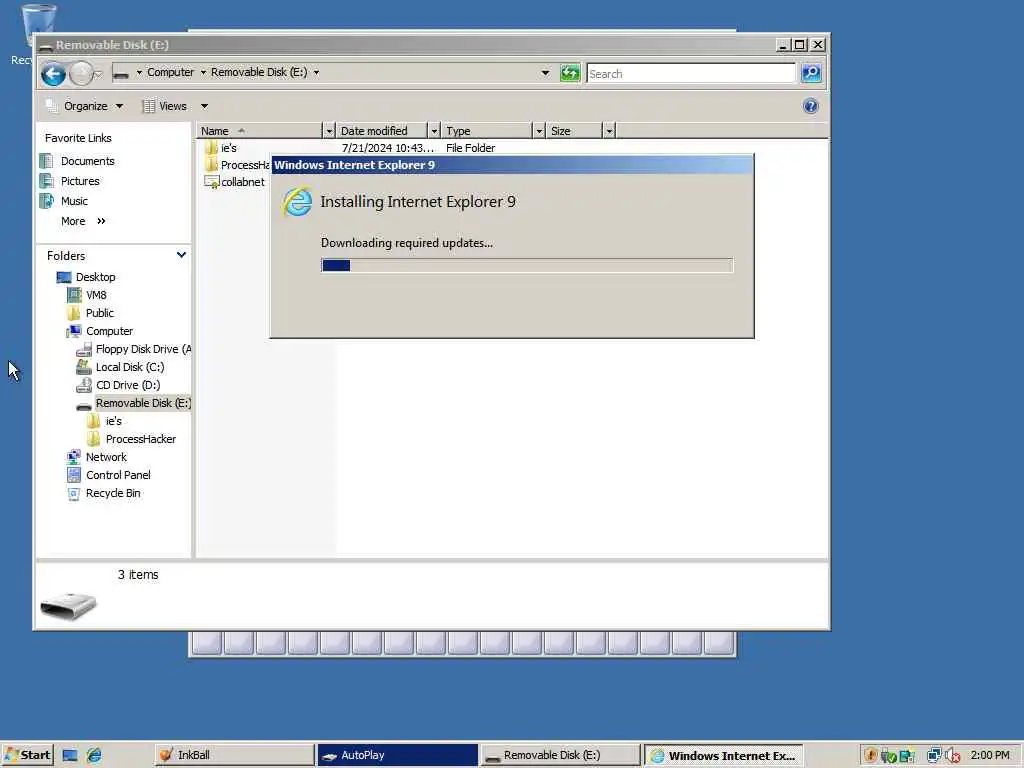Click the Windows Internet Explorer 9 title bar

(512, 165)
